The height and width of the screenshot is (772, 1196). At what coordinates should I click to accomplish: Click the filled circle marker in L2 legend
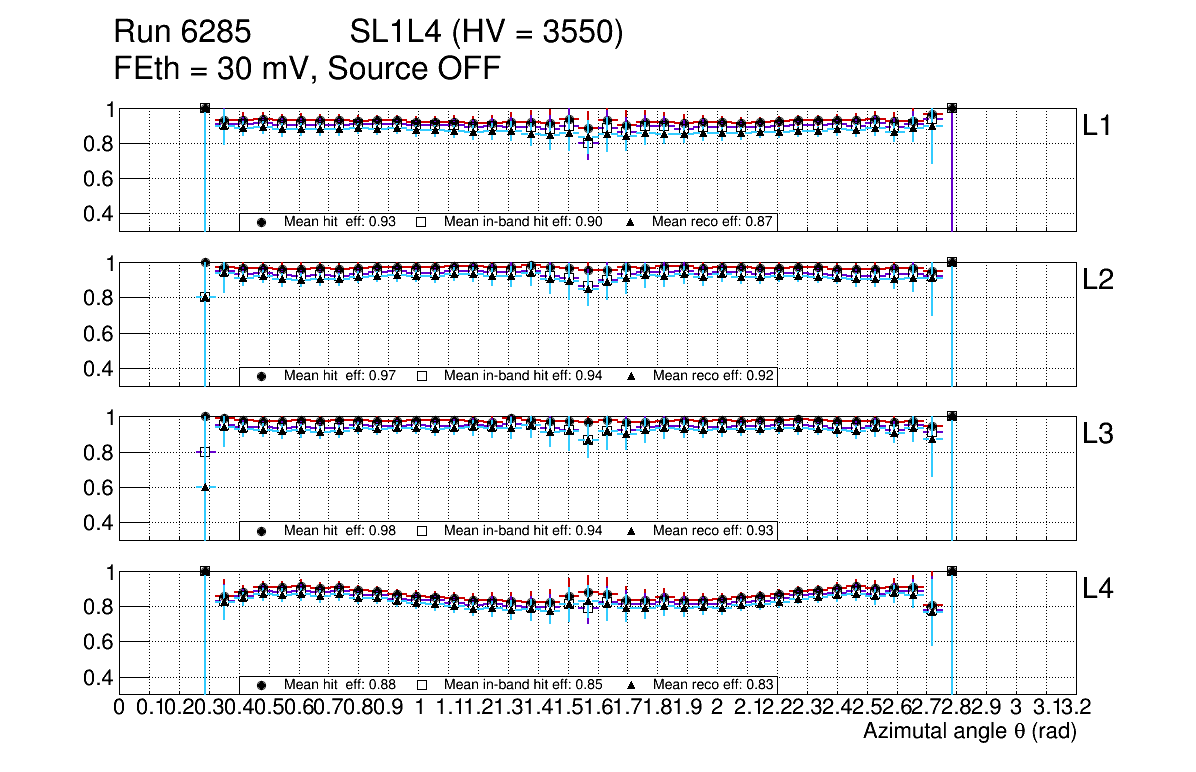261,376
